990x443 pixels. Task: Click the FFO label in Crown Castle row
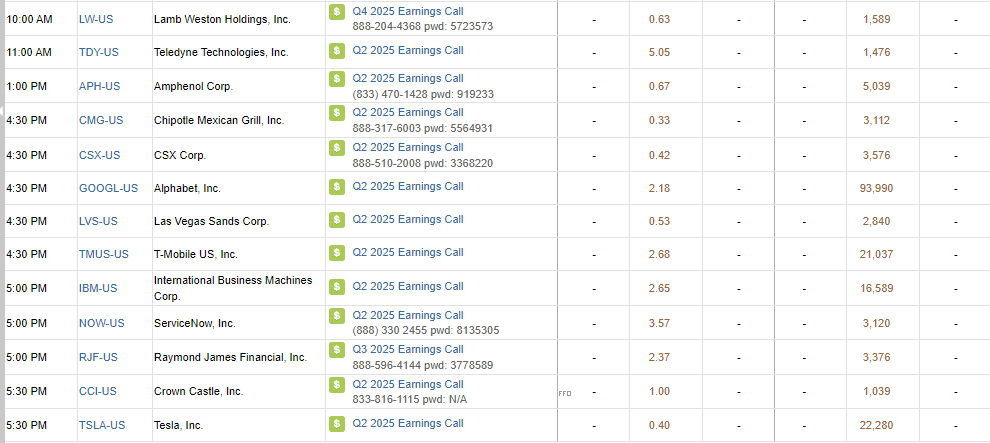tap(565, 393)
